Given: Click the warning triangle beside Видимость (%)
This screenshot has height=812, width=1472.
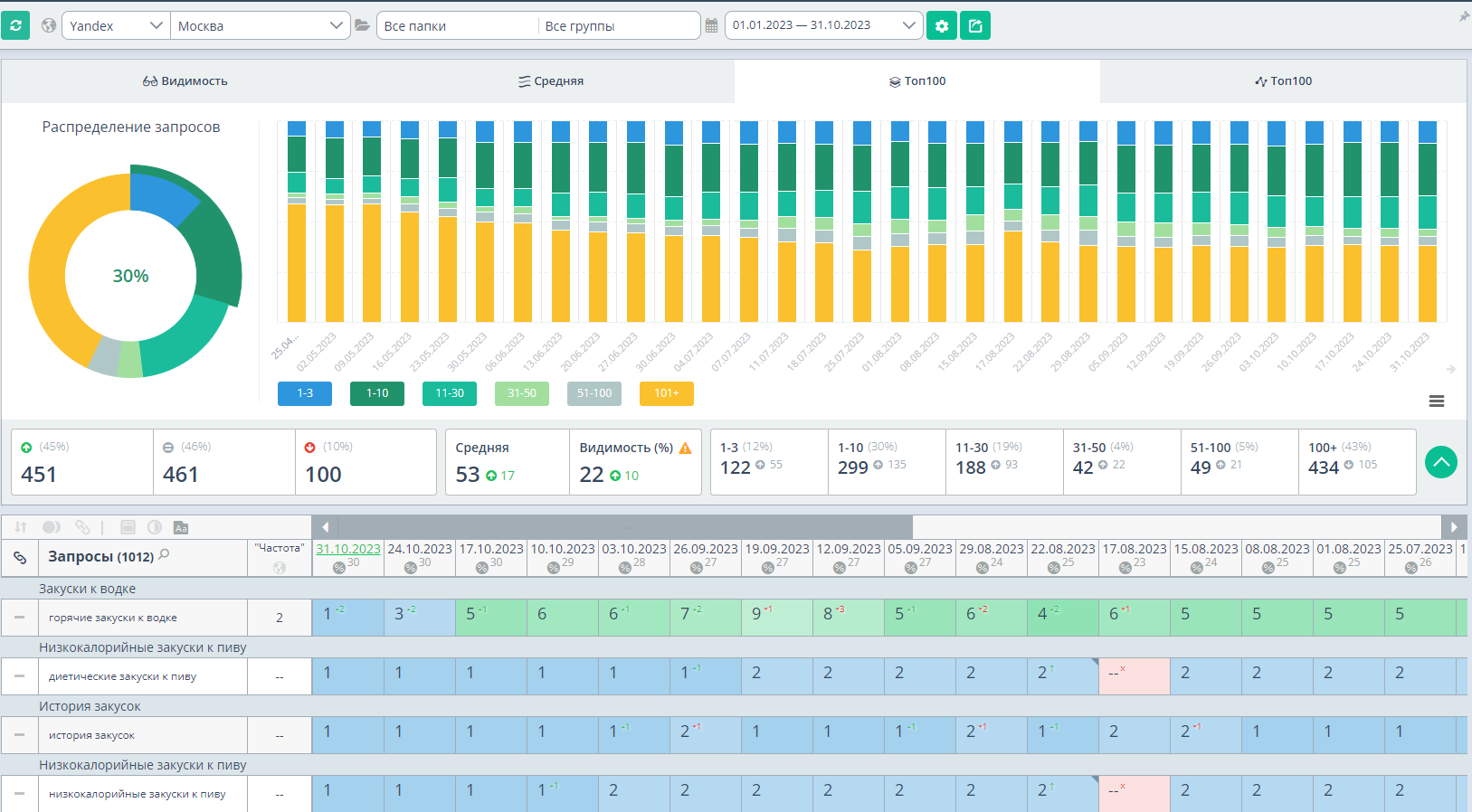Looking at the screenshot, I should coord(685,448).
